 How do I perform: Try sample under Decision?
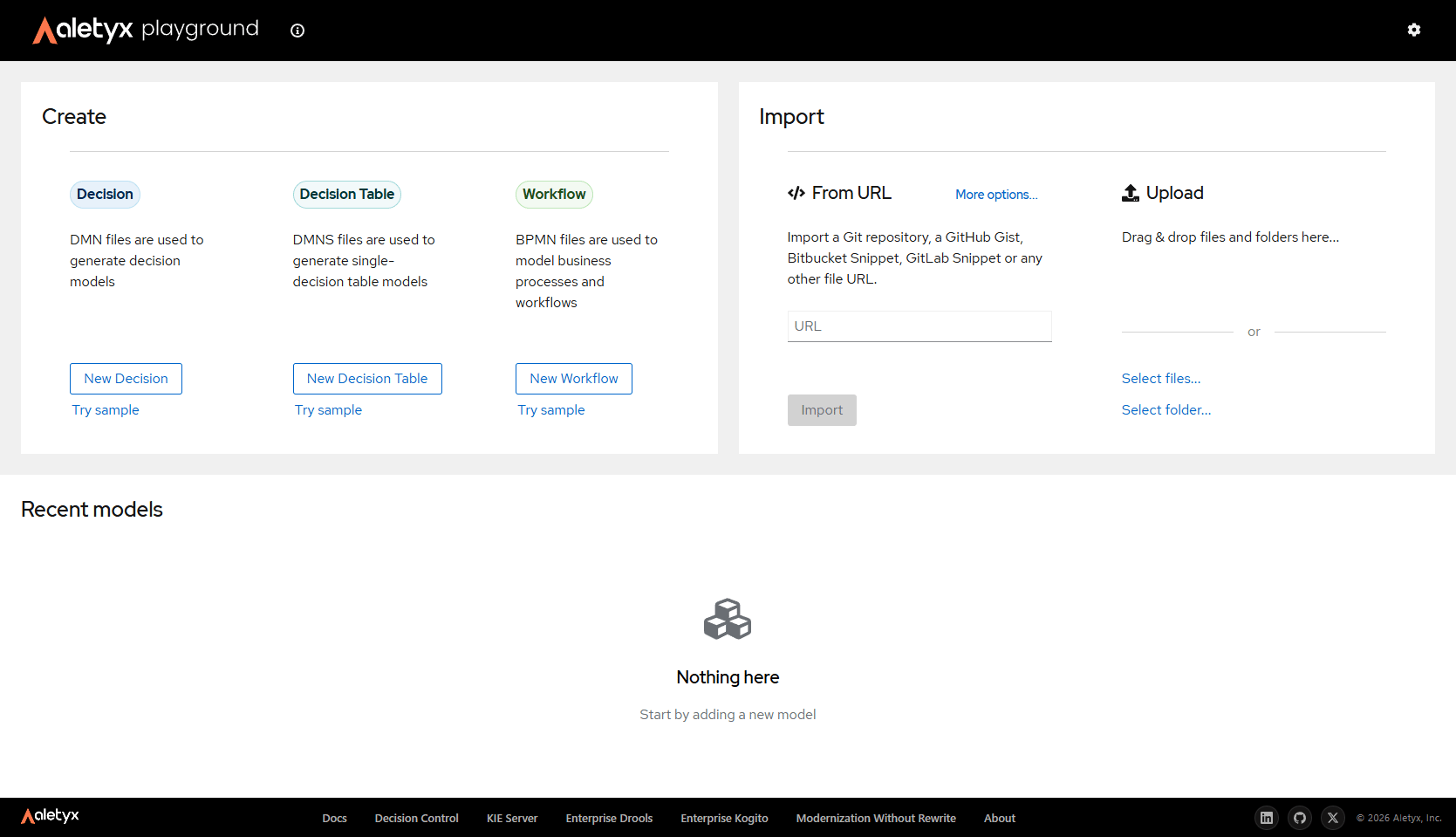[x=106, y=410]
